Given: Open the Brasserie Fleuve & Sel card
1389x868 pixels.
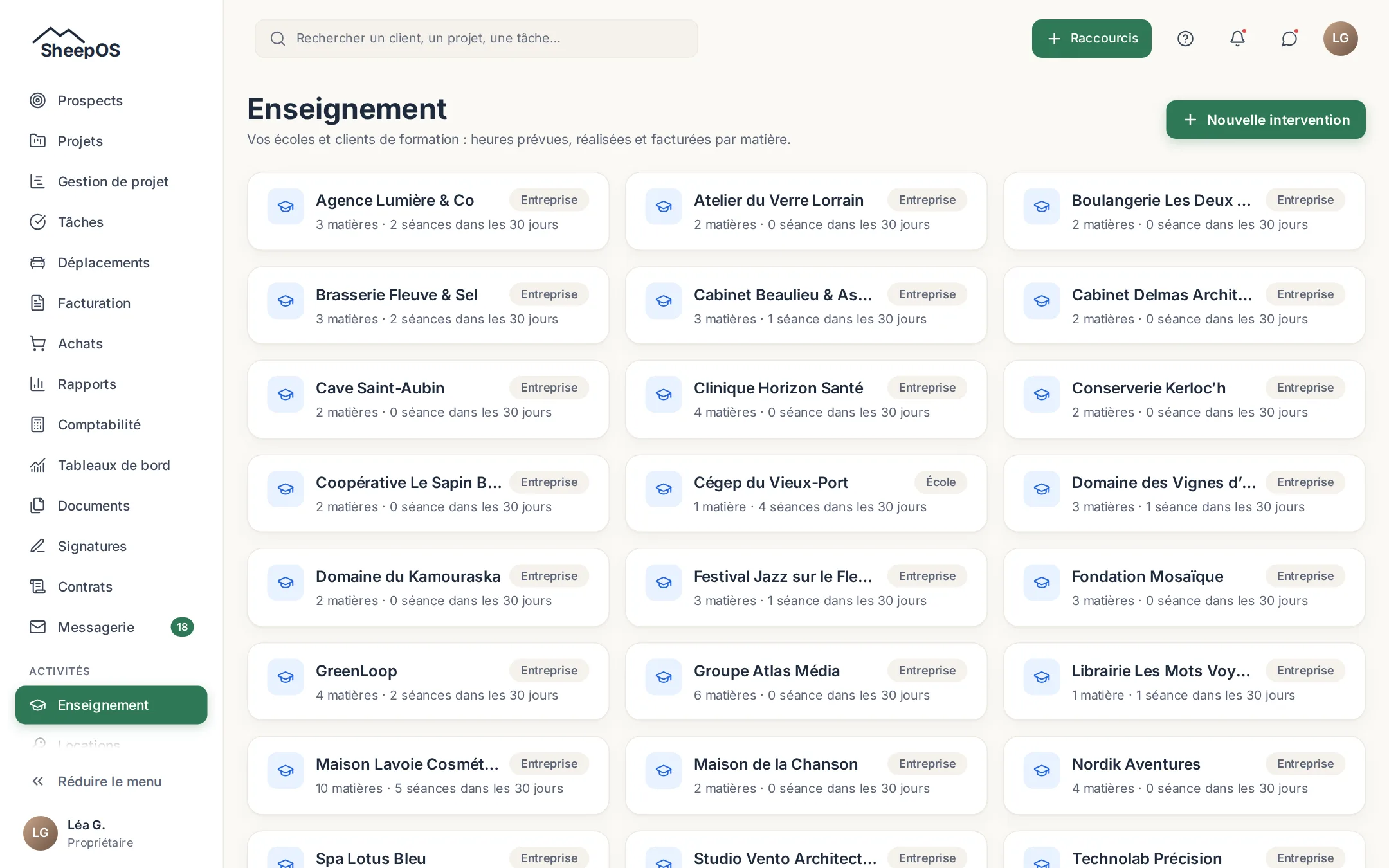Looking at the screenshot, I should (428, 305).
